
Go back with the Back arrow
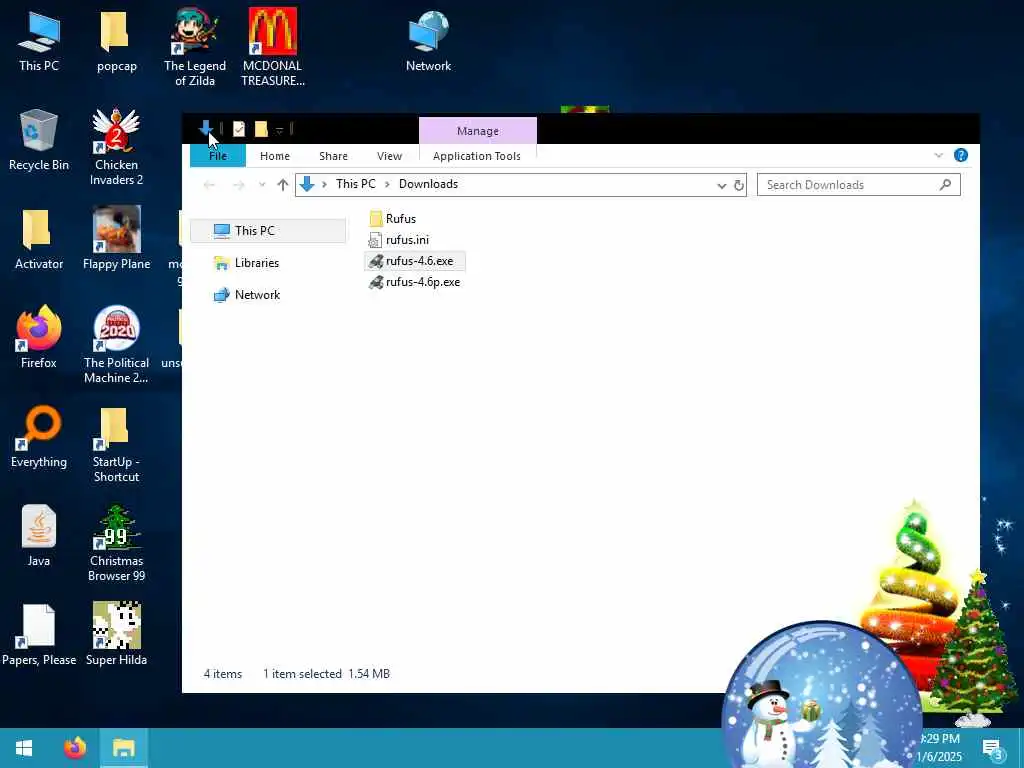pos(210,185)
